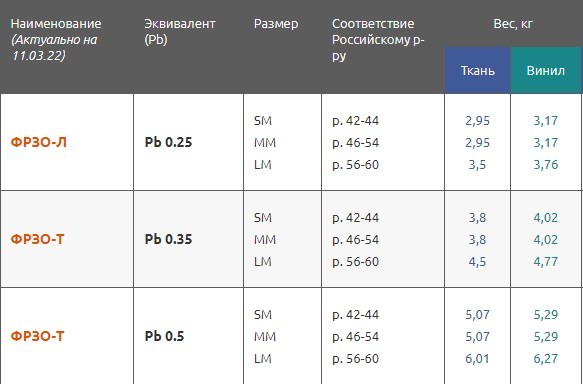Screen dimensions: 583x384
Task: Click the Актуально на 11.03.22 date note
Action: tap(54, 48)
